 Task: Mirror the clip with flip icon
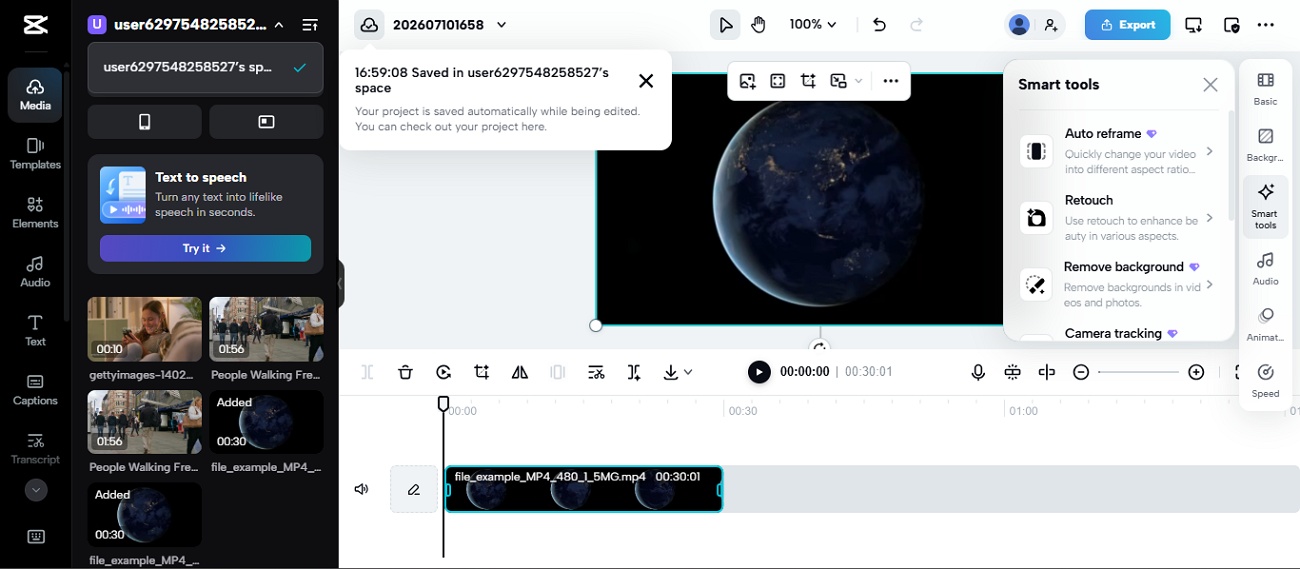pos(520,372)
